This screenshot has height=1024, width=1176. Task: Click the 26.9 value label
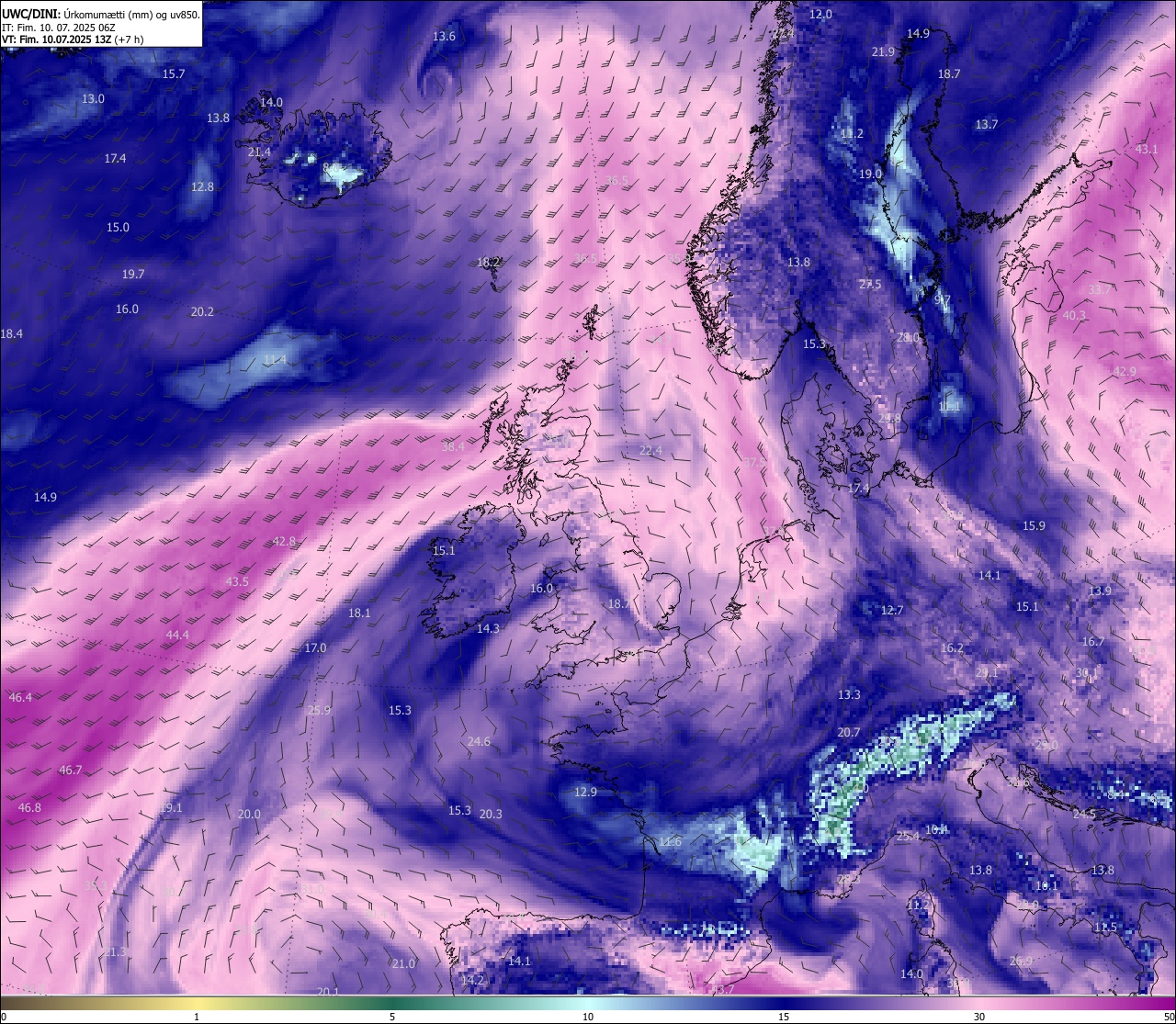point(1021,961)
